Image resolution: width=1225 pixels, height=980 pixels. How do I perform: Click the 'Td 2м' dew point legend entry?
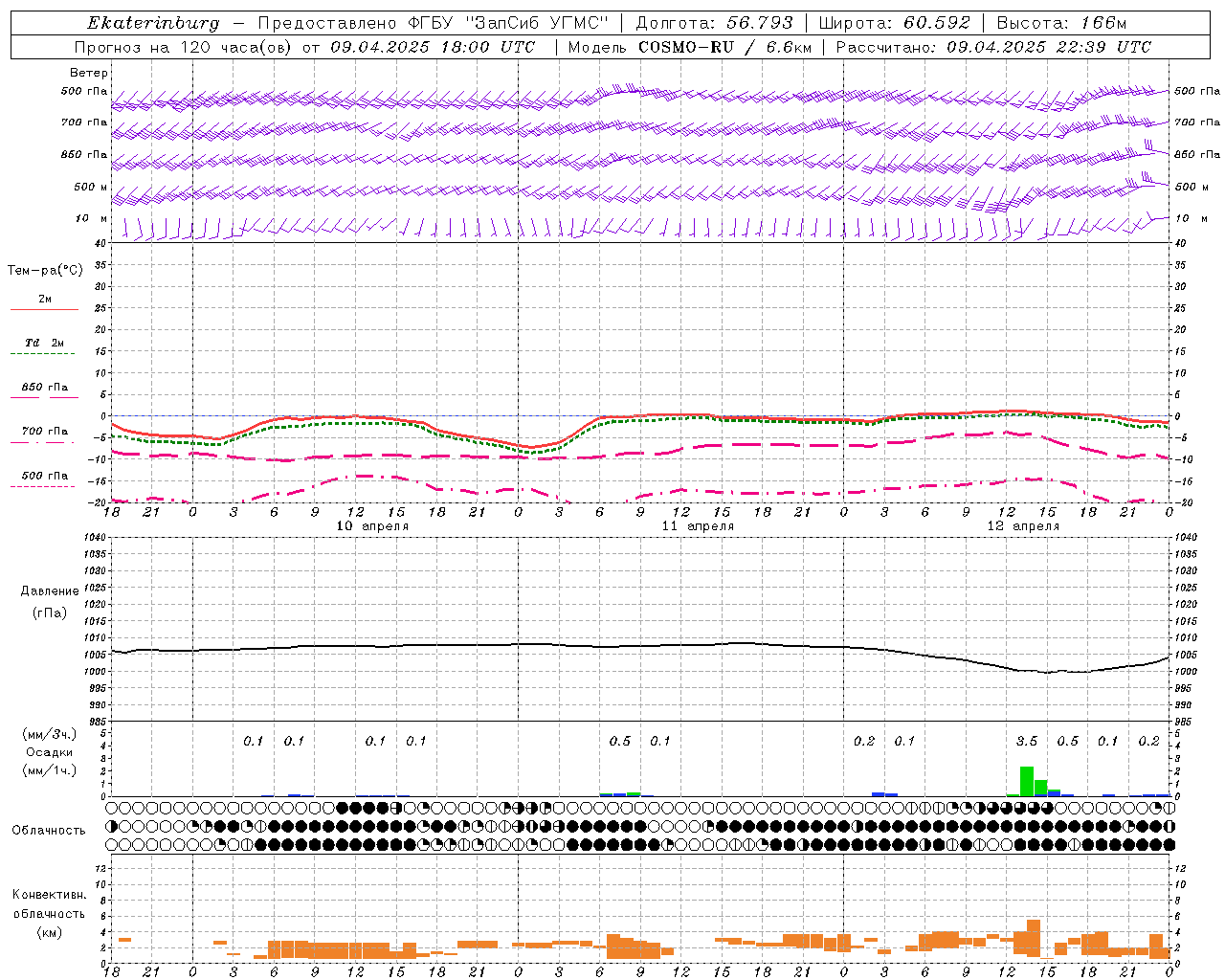(45, 343)
